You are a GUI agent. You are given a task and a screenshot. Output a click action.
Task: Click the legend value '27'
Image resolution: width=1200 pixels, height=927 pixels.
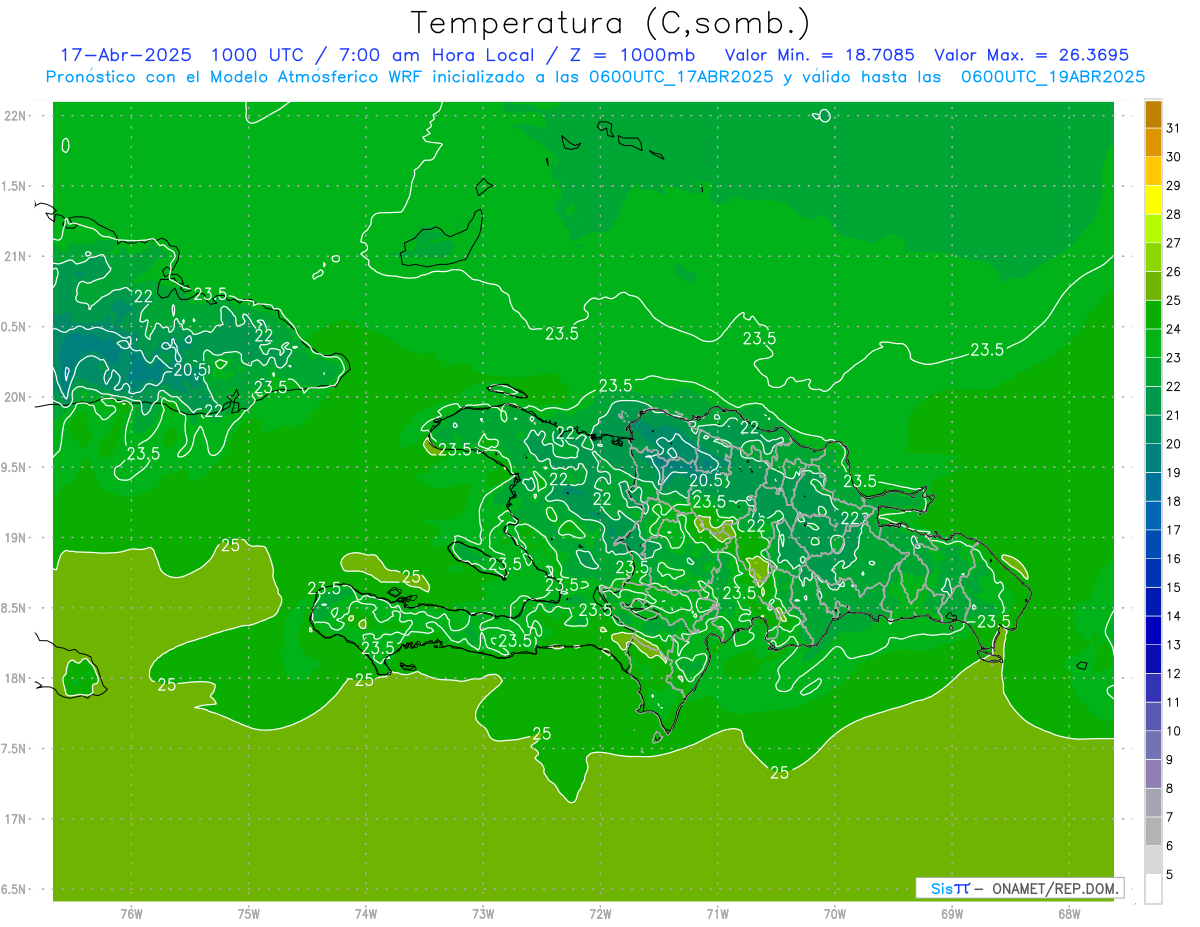(1173, 243)
